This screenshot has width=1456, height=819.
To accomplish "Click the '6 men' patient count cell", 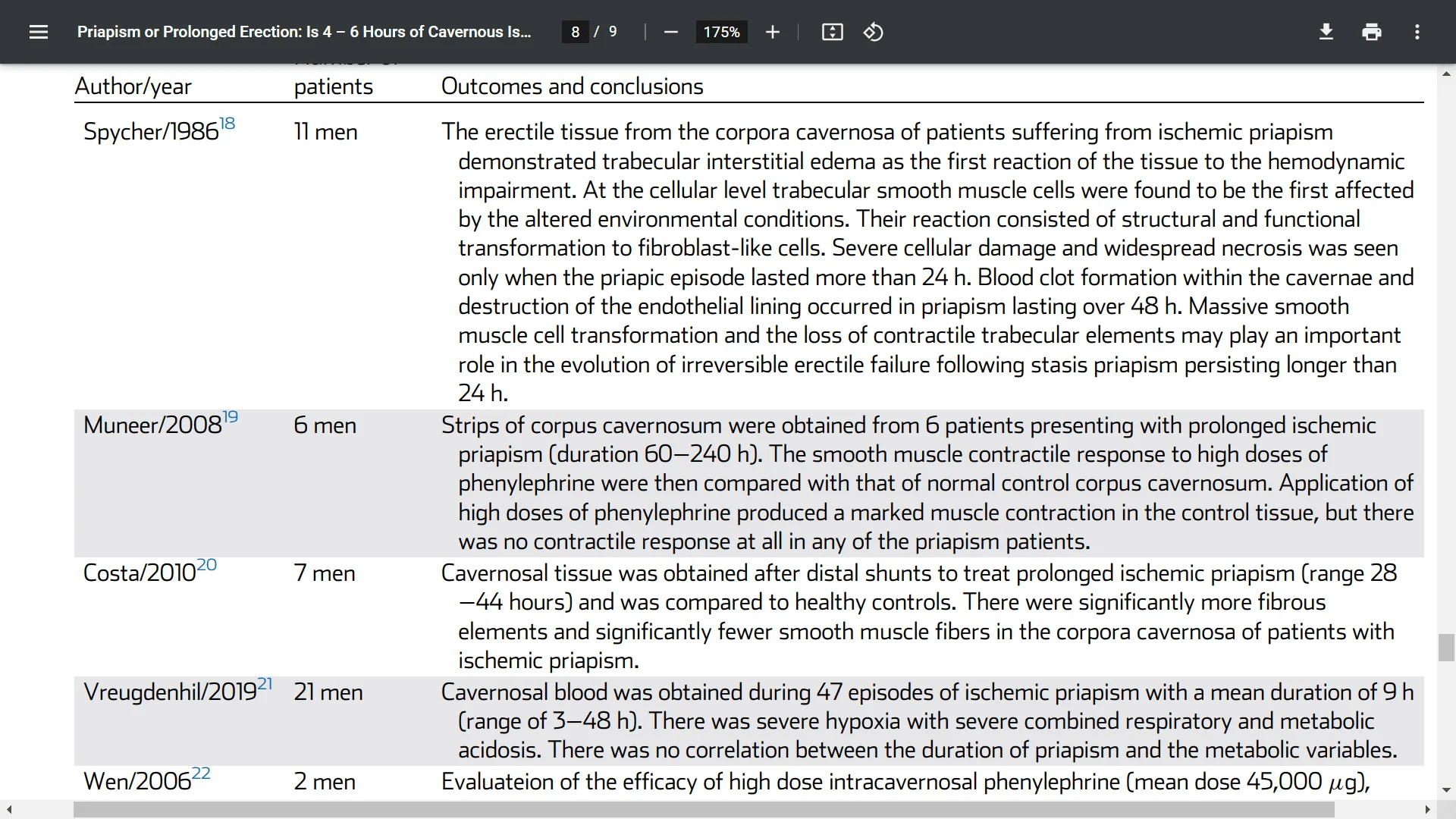I will pos(325,425).
